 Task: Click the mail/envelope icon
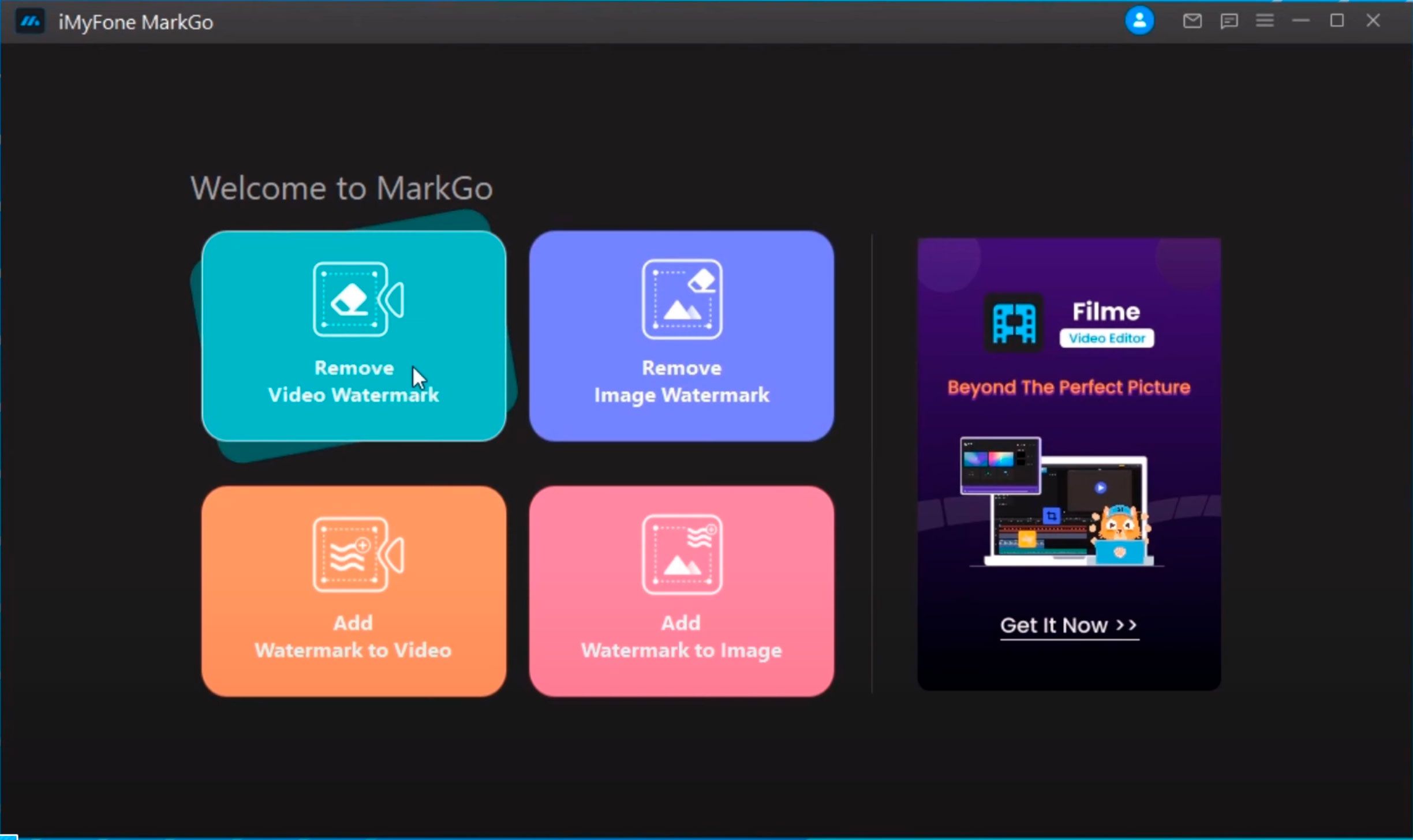click(x=1193, y=21)
